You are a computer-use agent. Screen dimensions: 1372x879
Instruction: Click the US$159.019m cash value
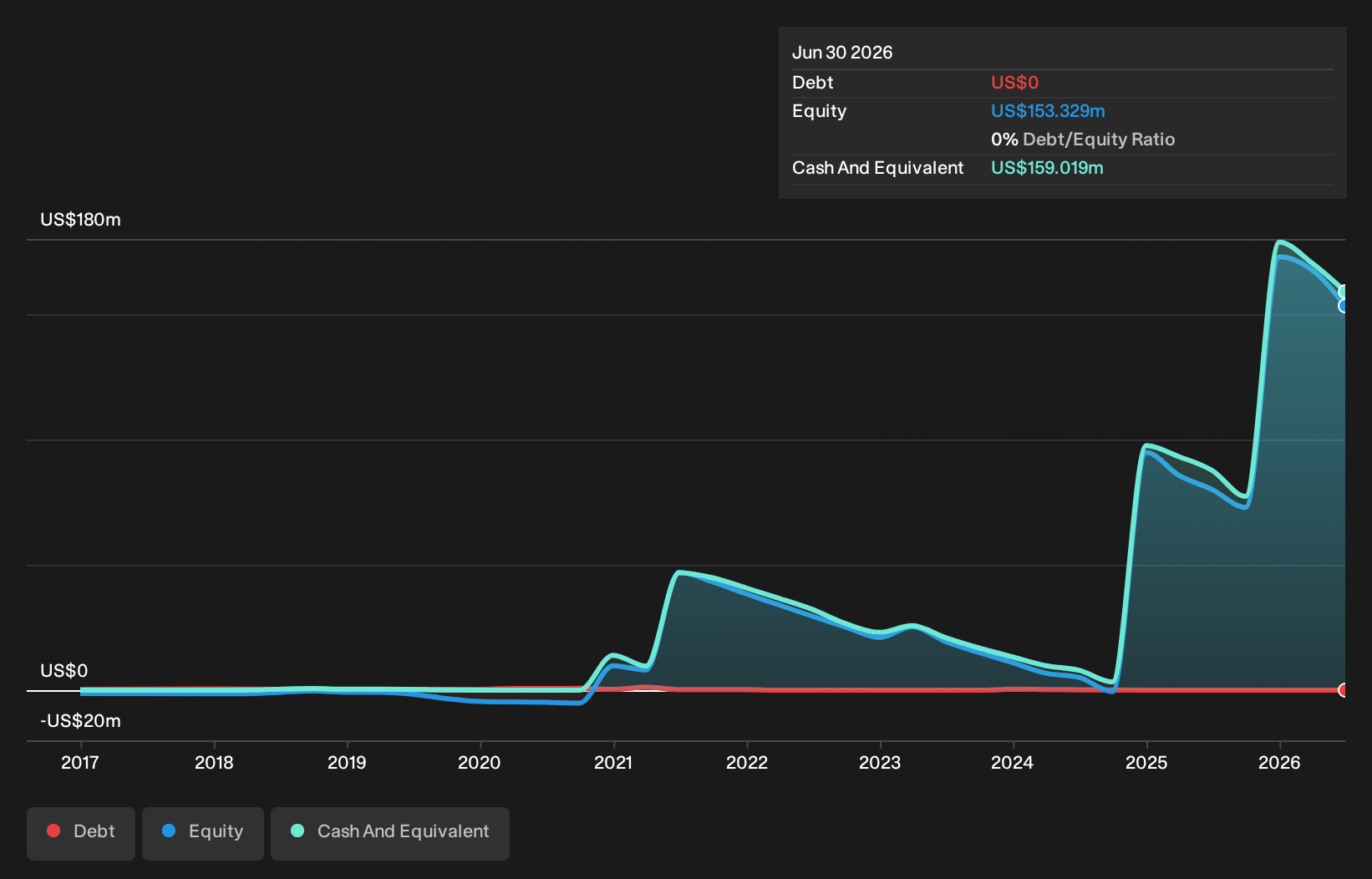tap(1047, 168)
